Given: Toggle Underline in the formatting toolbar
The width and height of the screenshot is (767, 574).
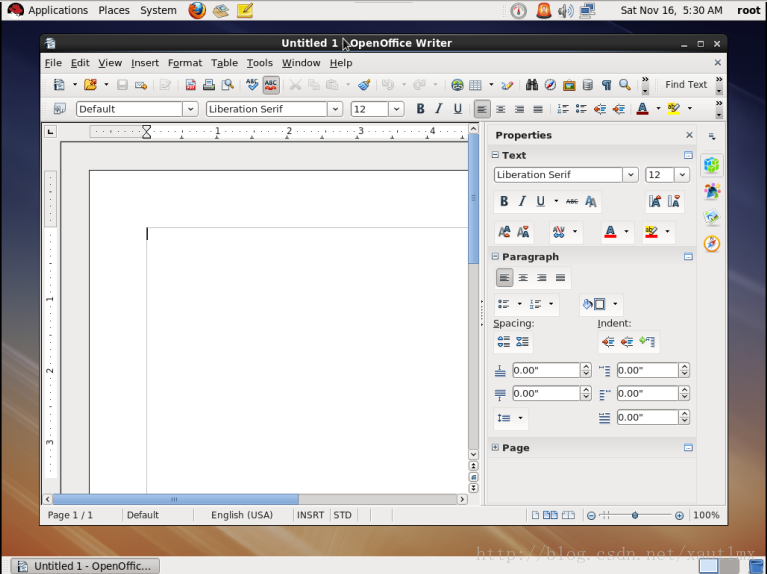Looking at the screenshot, I should point(457,109).
